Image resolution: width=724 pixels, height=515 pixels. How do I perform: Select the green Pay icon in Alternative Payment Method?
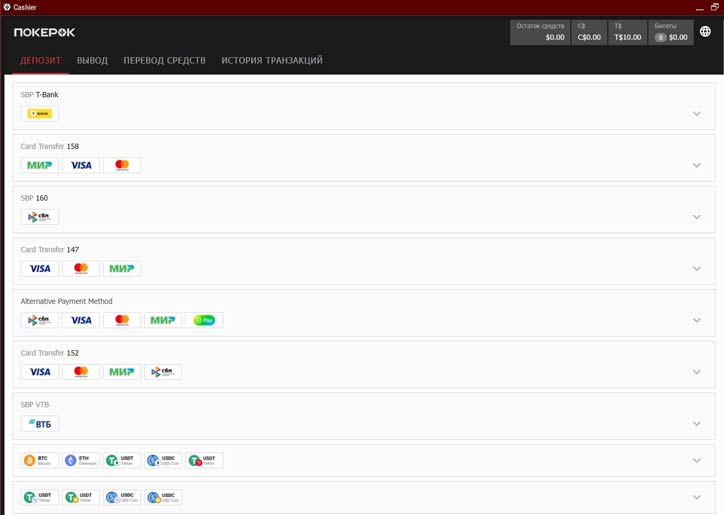pyautogui.click(x=204, y=321)
